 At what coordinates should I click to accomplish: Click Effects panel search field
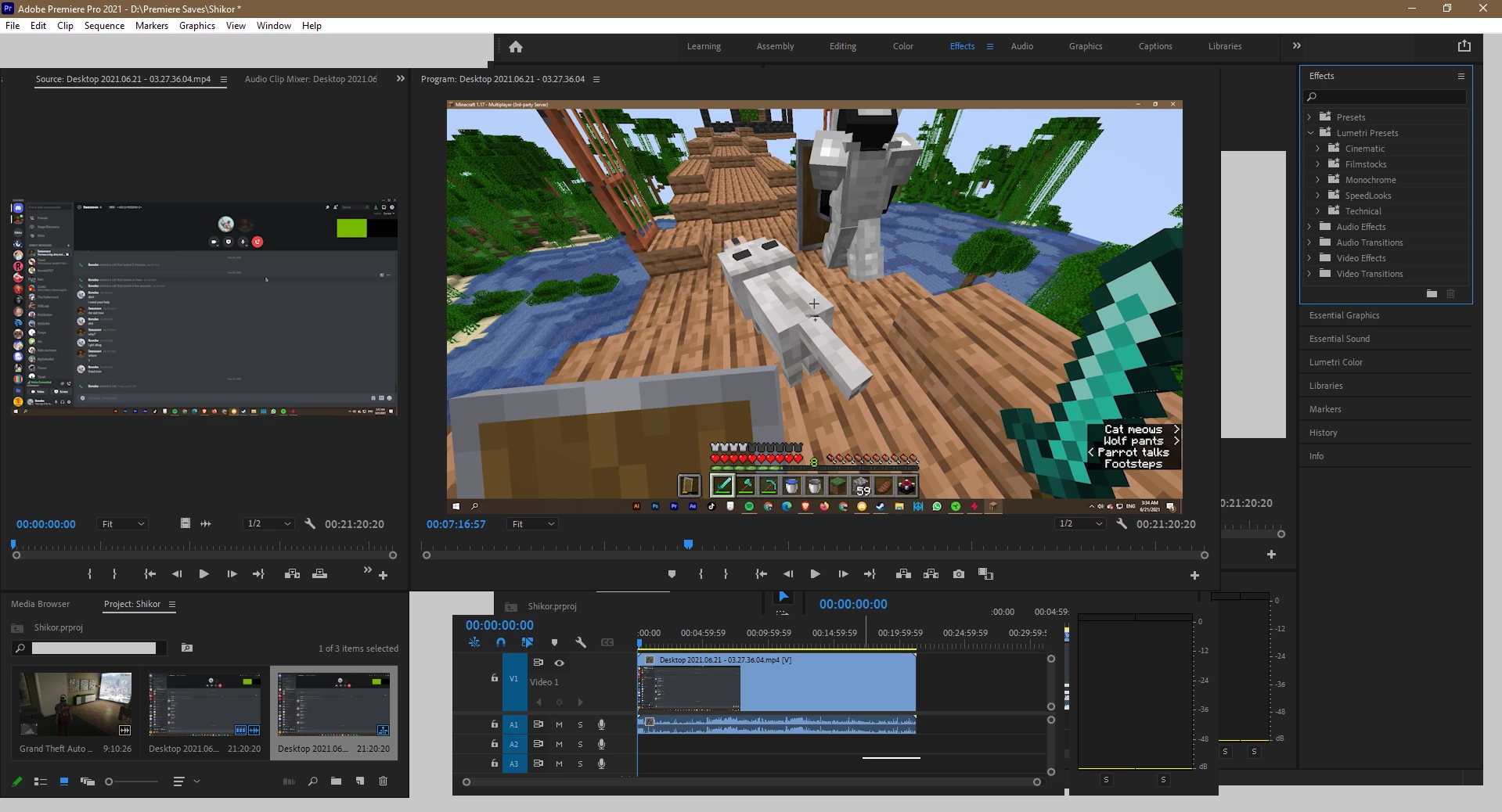click(1385, 97)
